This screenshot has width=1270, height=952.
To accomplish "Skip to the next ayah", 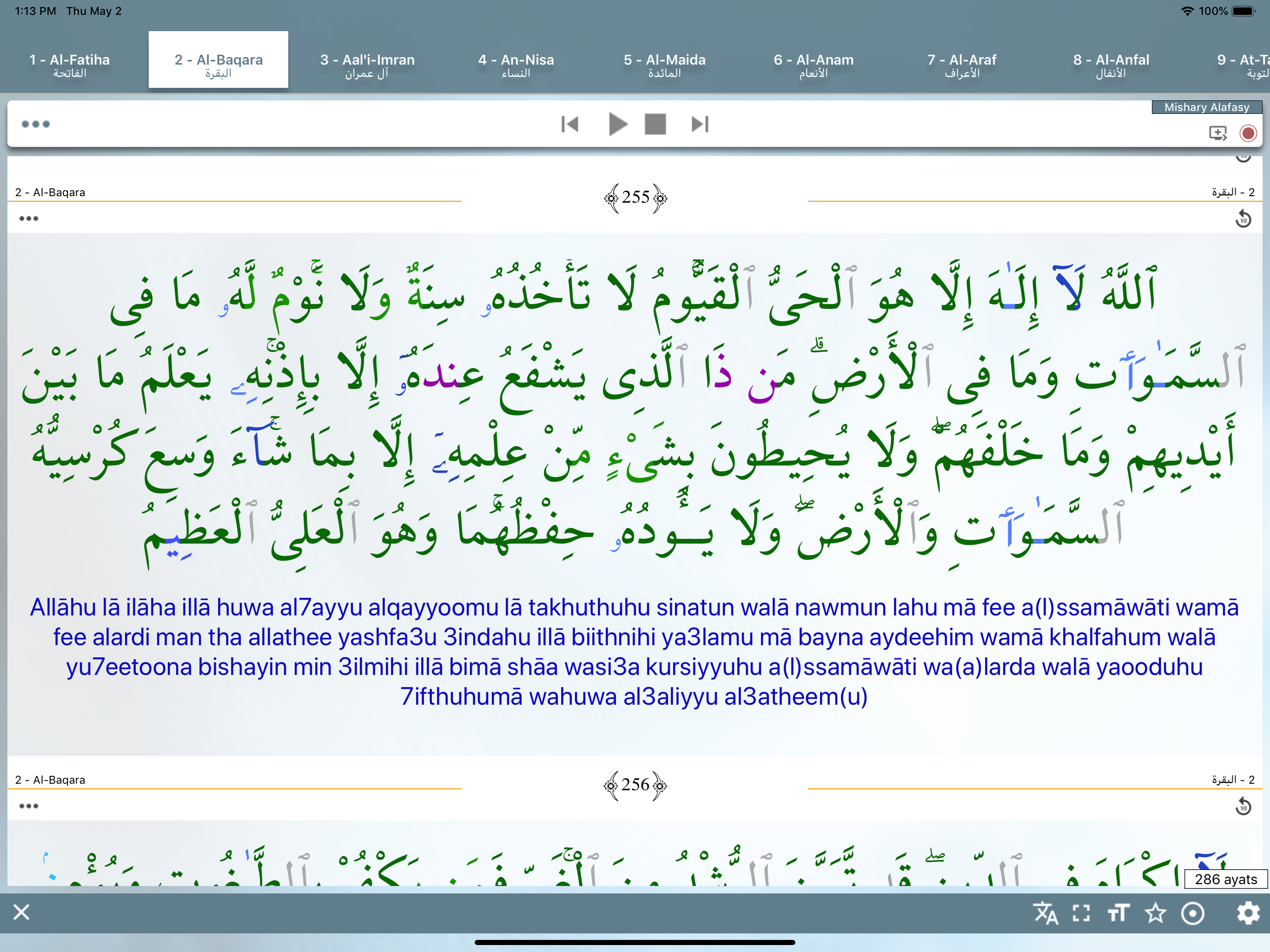I will (x=700, y=124).
